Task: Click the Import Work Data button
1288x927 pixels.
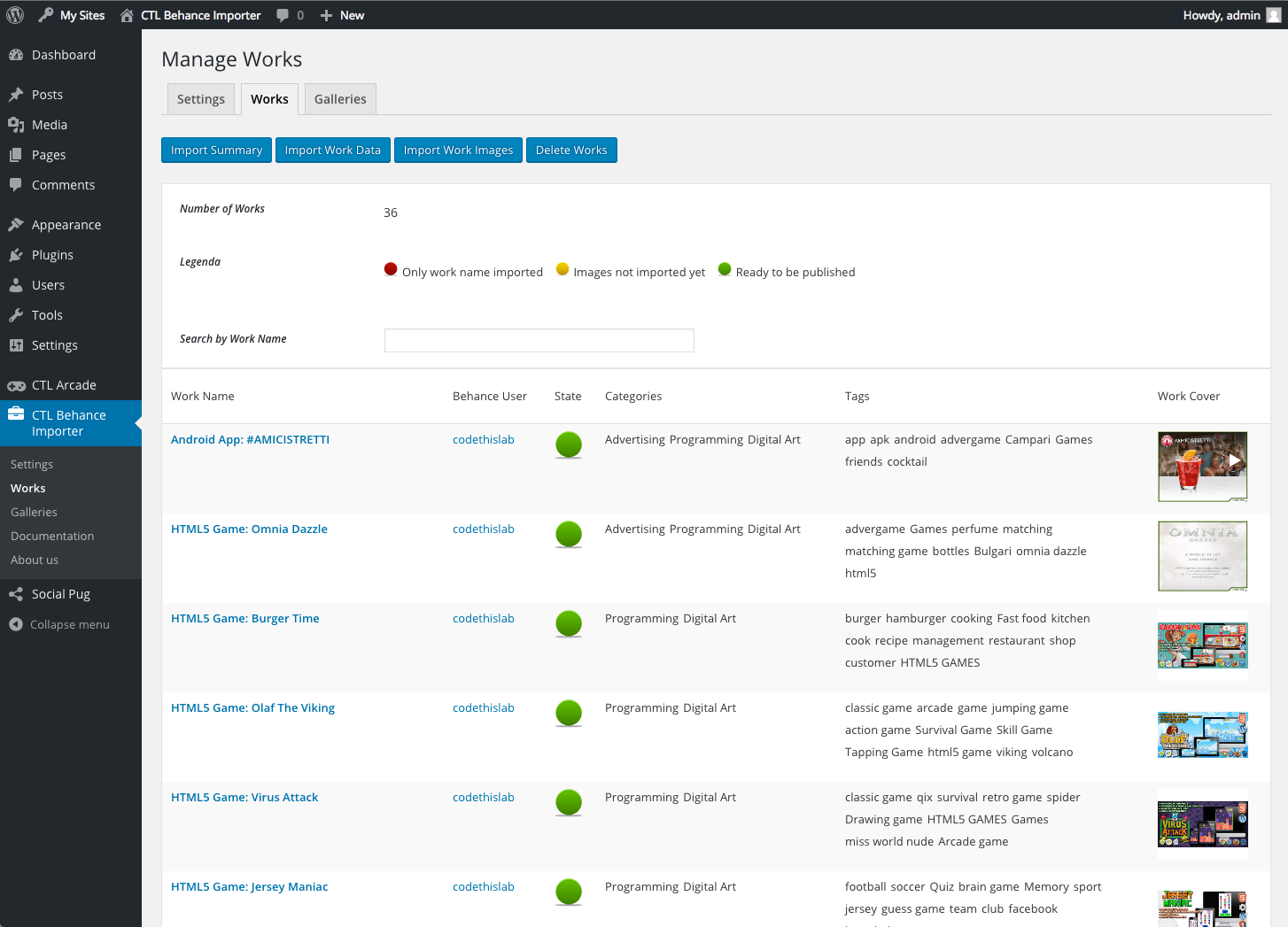Action: pyautogui.click(x=332, y=151)
